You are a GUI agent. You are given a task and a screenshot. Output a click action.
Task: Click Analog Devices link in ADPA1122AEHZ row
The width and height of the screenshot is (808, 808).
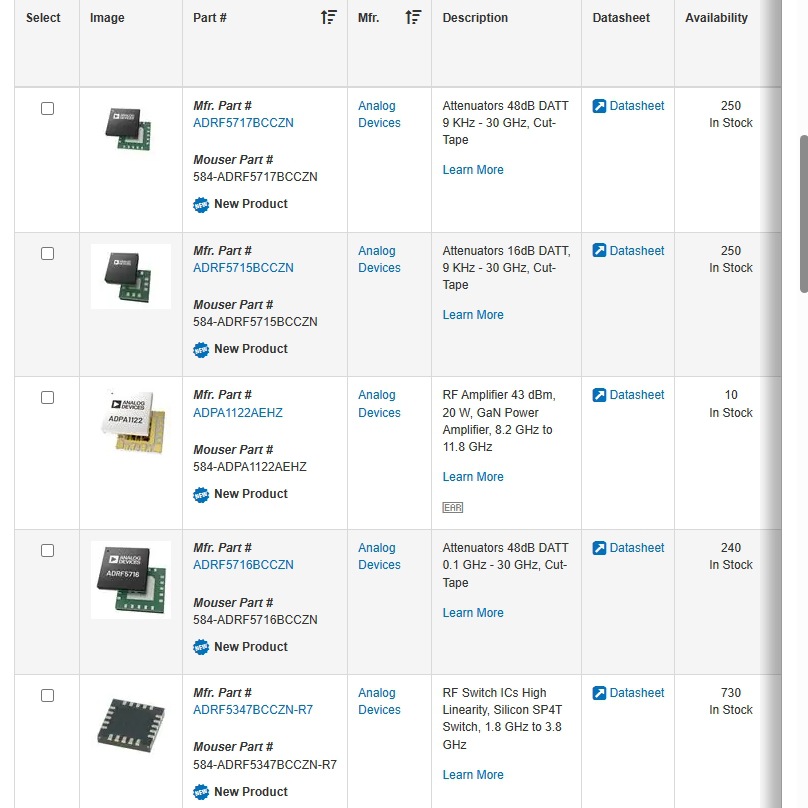tap(379, 403)
